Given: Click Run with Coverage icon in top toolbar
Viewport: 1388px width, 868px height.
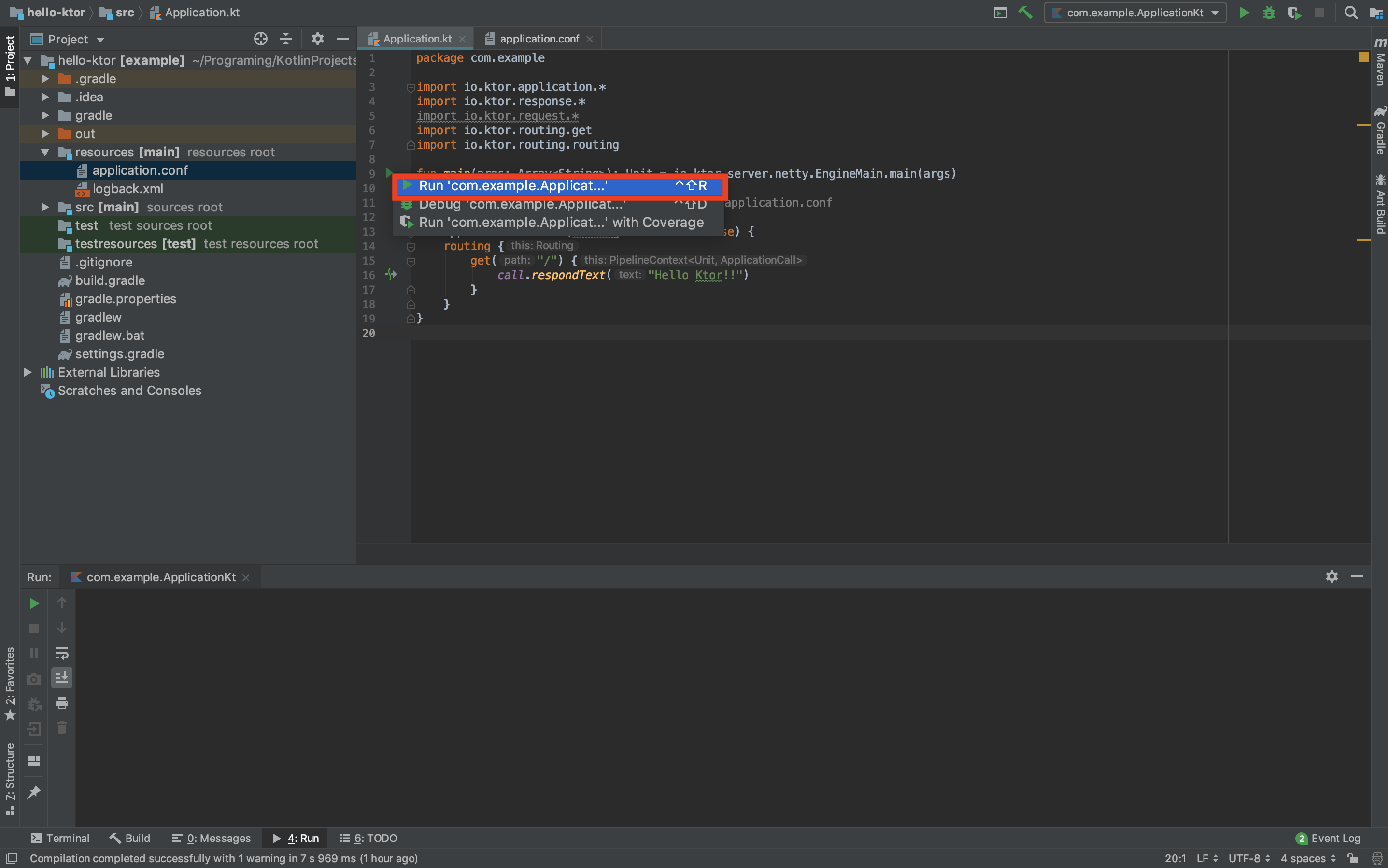Looking at the screenshot, I should point(1294,13).
